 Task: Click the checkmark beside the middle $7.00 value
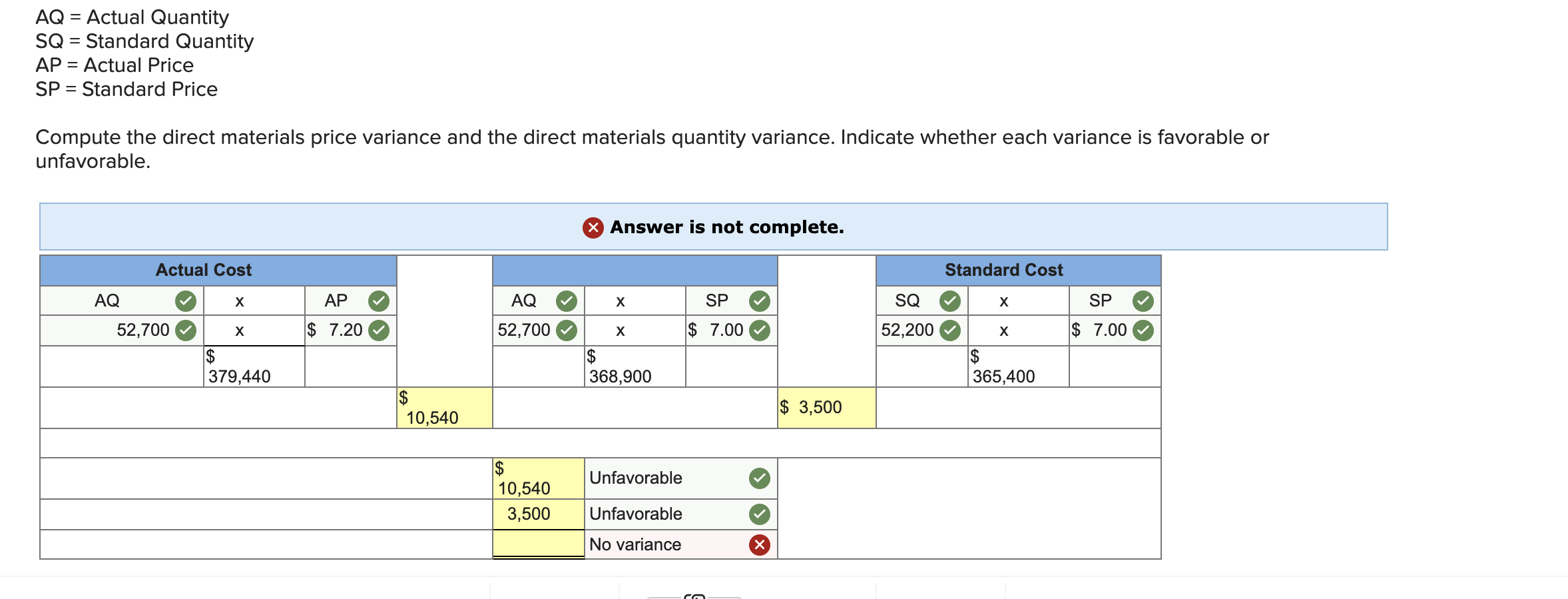(x=760, y=330)
